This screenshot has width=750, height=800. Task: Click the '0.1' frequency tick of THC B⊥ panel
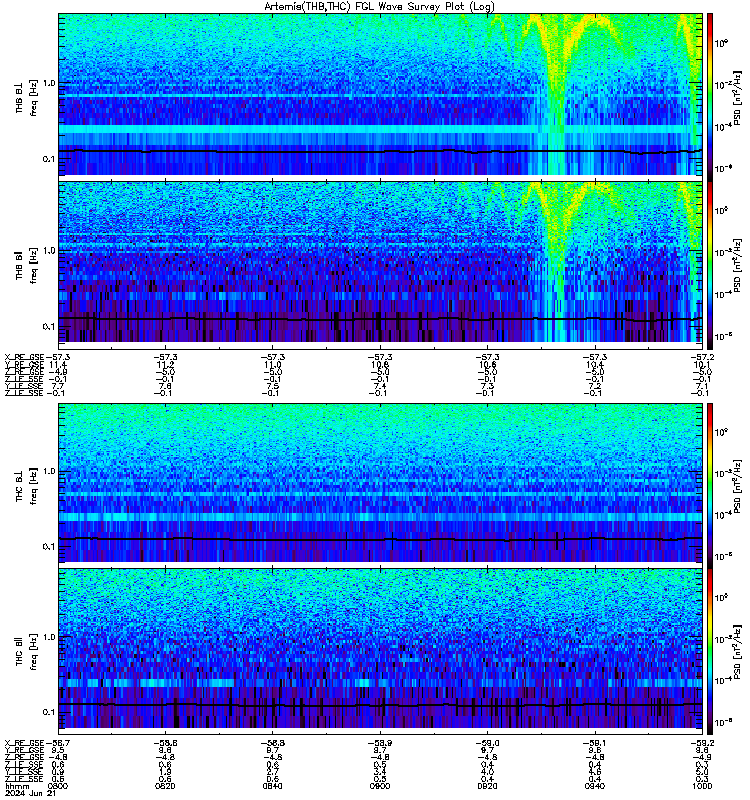tap(49, 546)
